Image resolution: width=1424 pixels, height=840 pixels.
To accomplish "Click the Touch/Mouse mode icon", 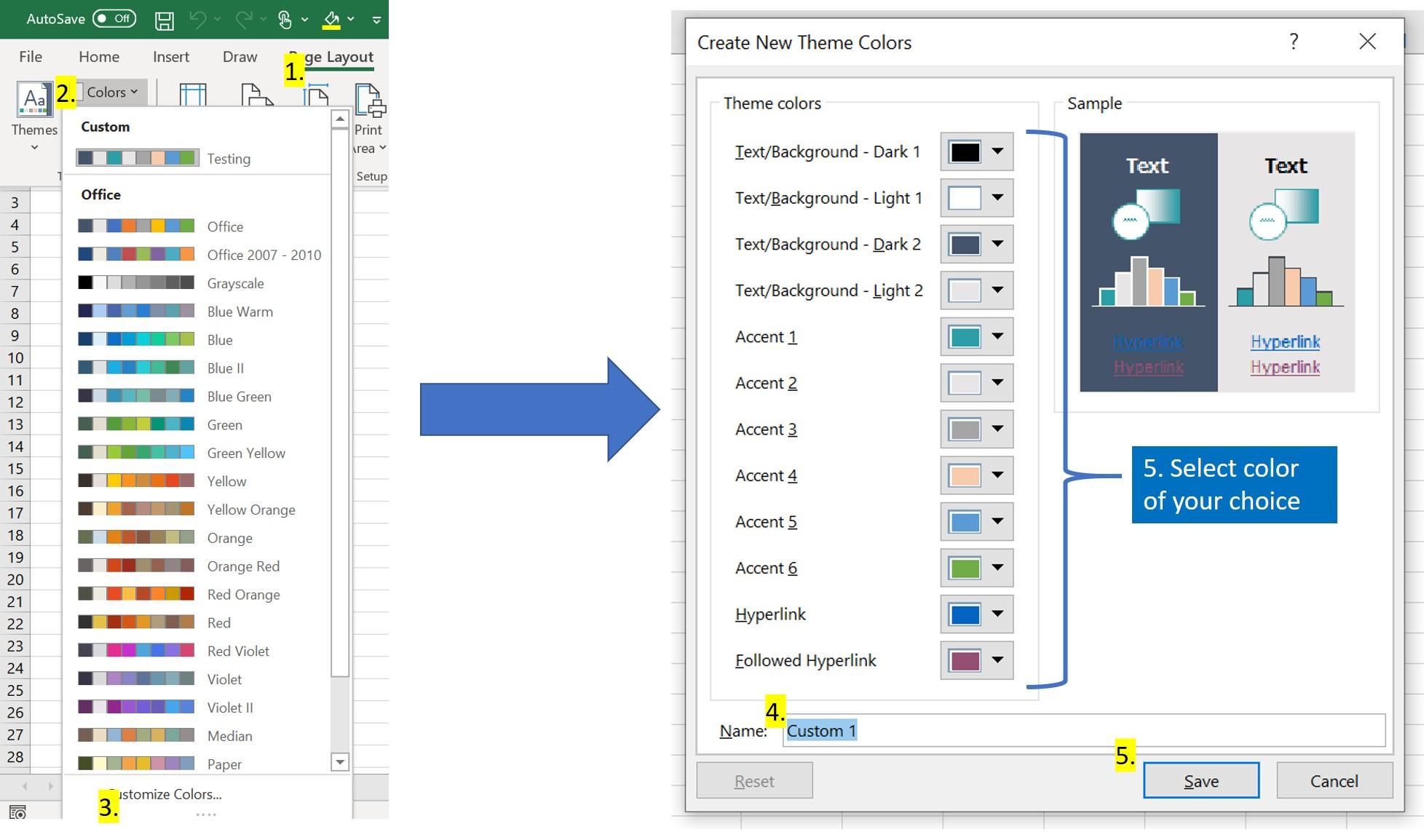I will (285, 20).
